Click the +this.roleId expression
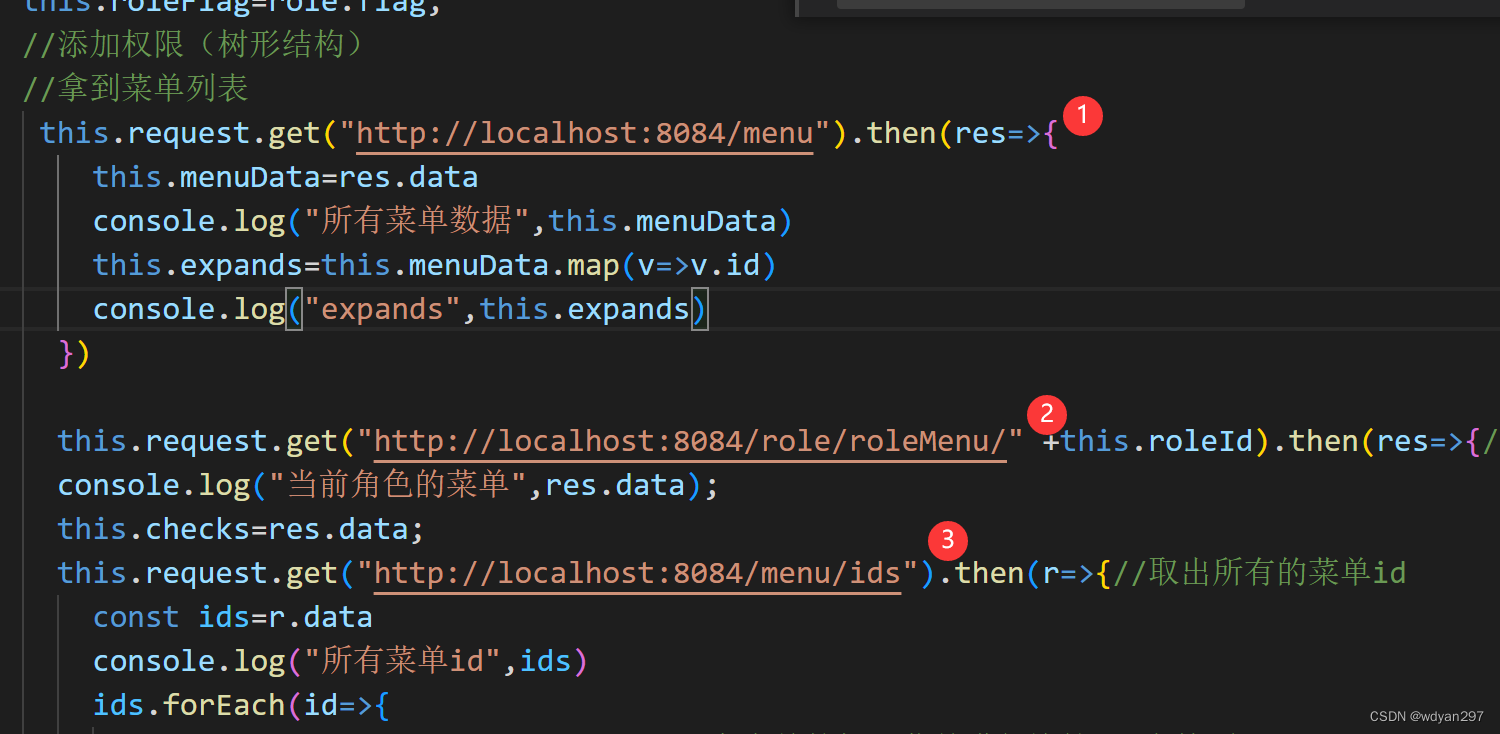The image size is (1500, 734). tap(1148, 441)
